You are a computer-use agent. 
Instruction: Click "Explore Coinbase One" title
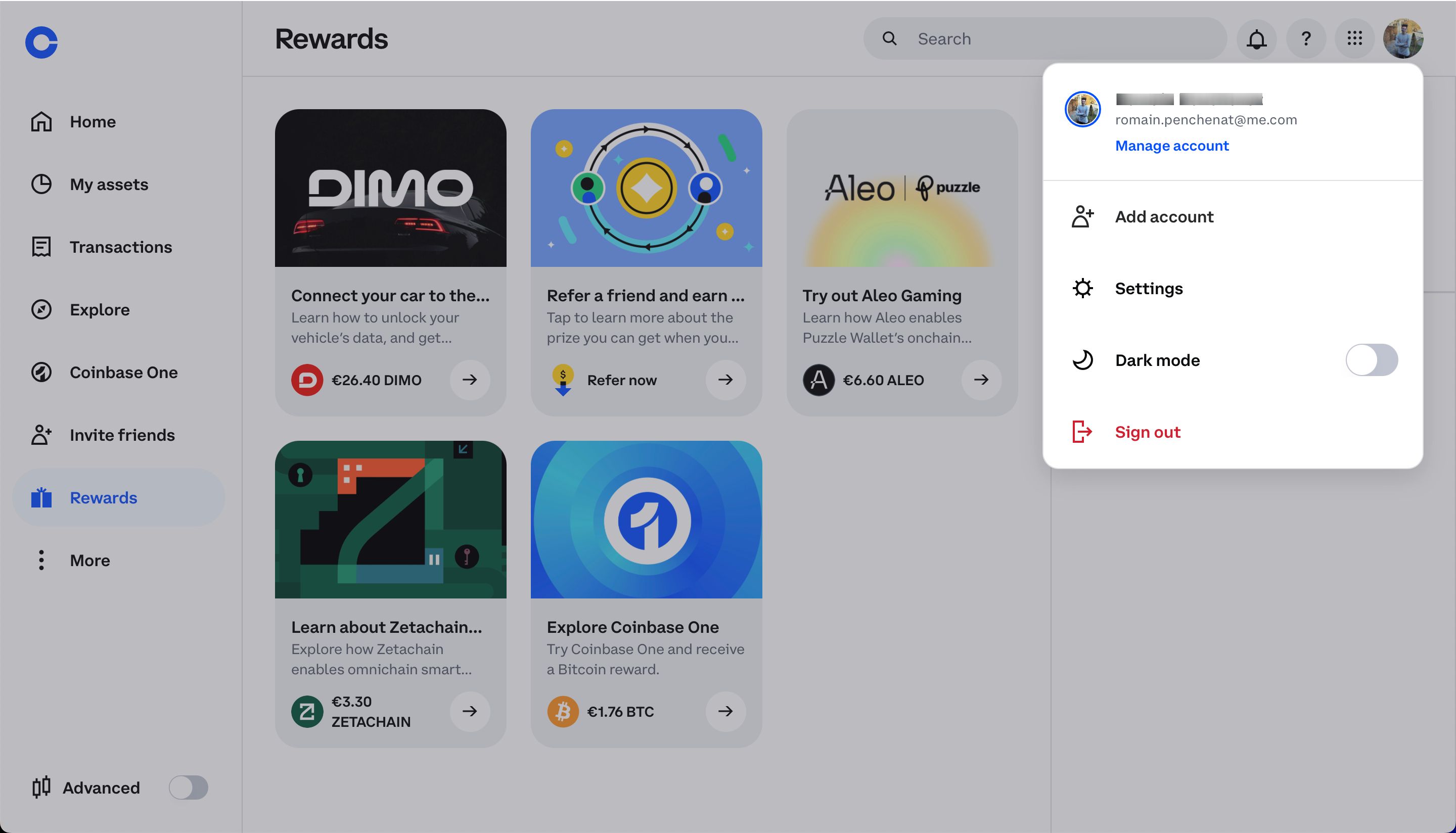click(x=633, y=627)
